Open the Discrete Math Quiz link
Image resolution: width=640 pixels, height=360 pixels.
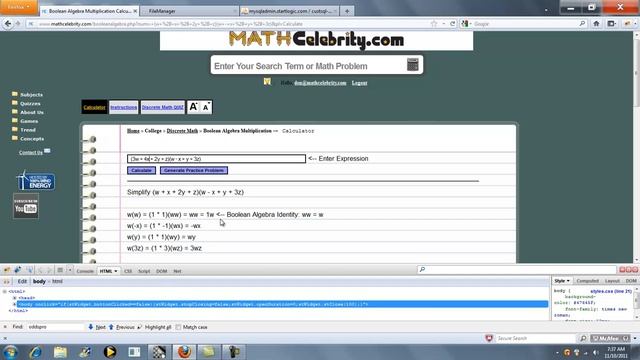click(x=162, y=107)
